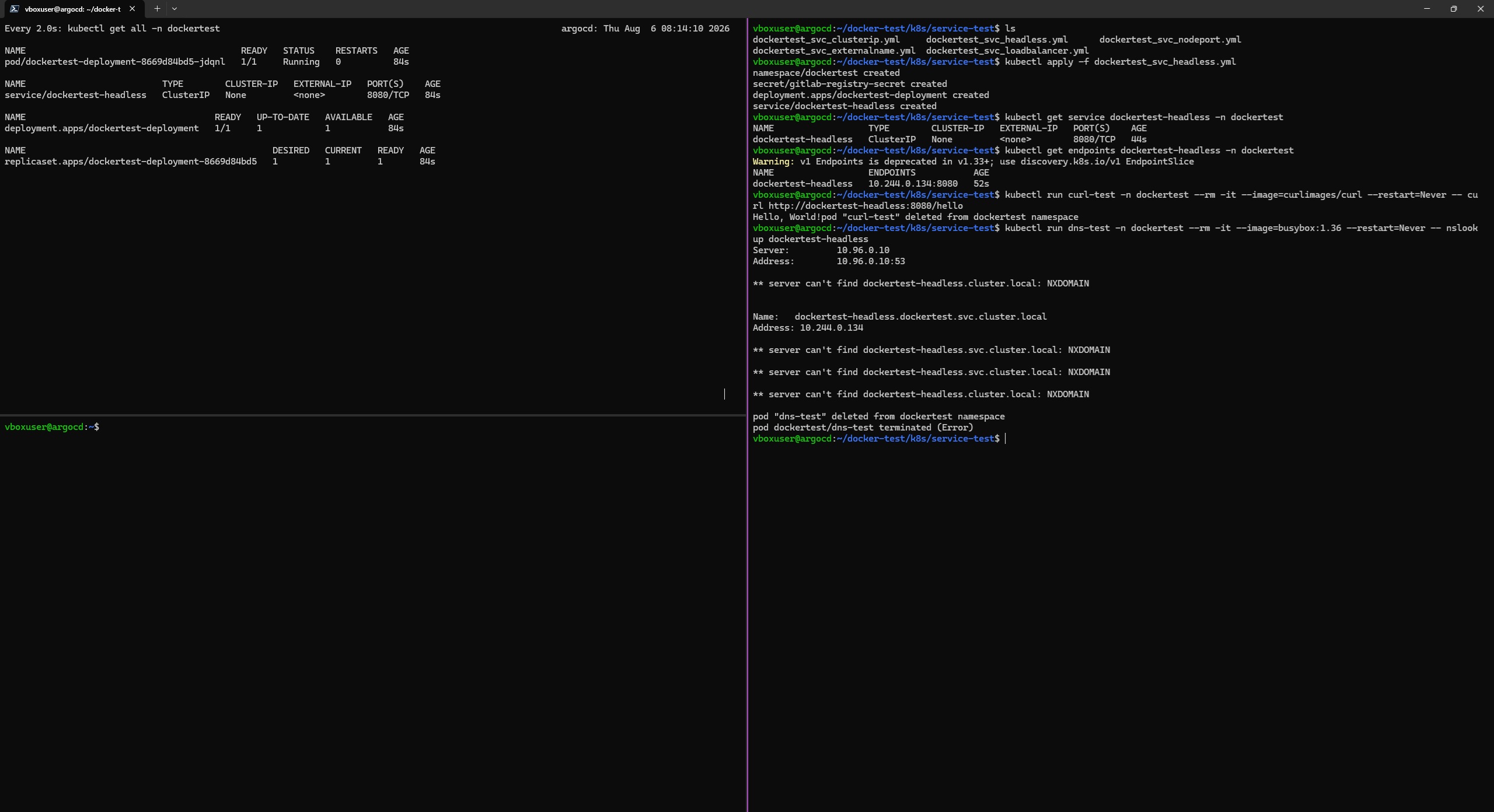
Task: Click name dockertest-headless.dockertest.svc.cluster.local
Action: (921, 317)
